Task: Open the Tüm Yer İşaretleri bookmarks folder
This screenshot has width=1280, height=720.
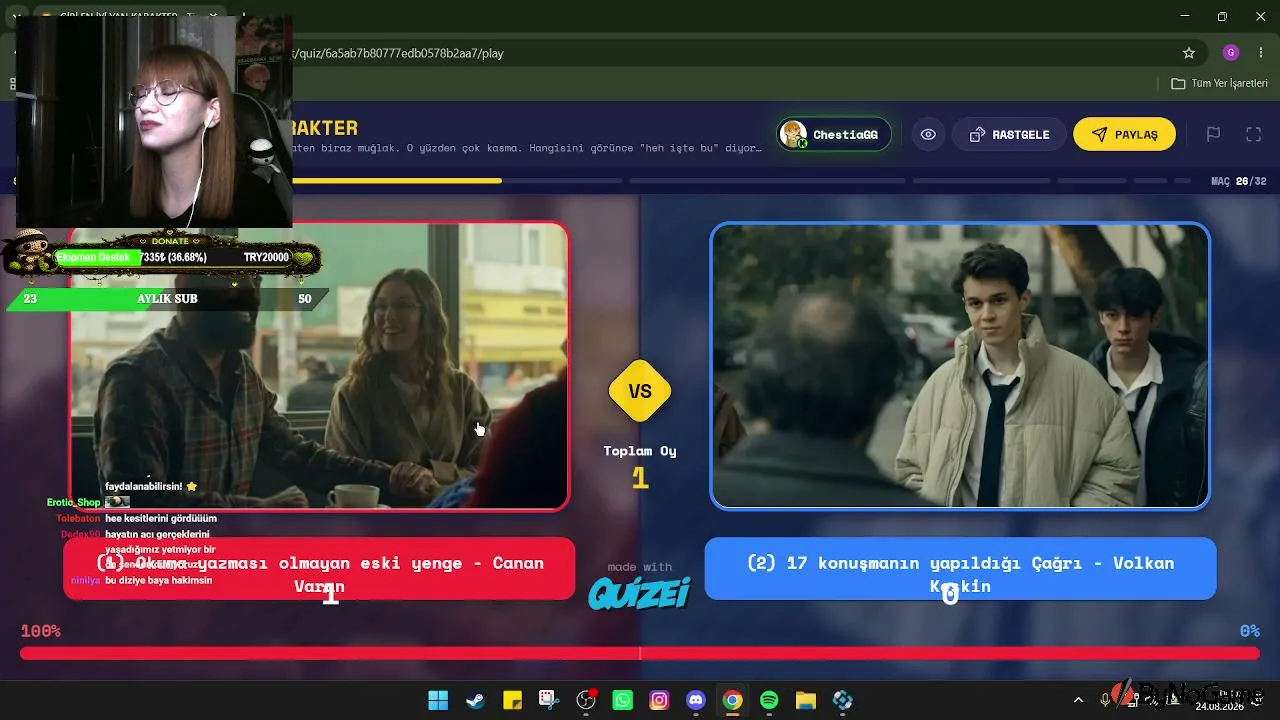Action: (x=1219, y=83)
